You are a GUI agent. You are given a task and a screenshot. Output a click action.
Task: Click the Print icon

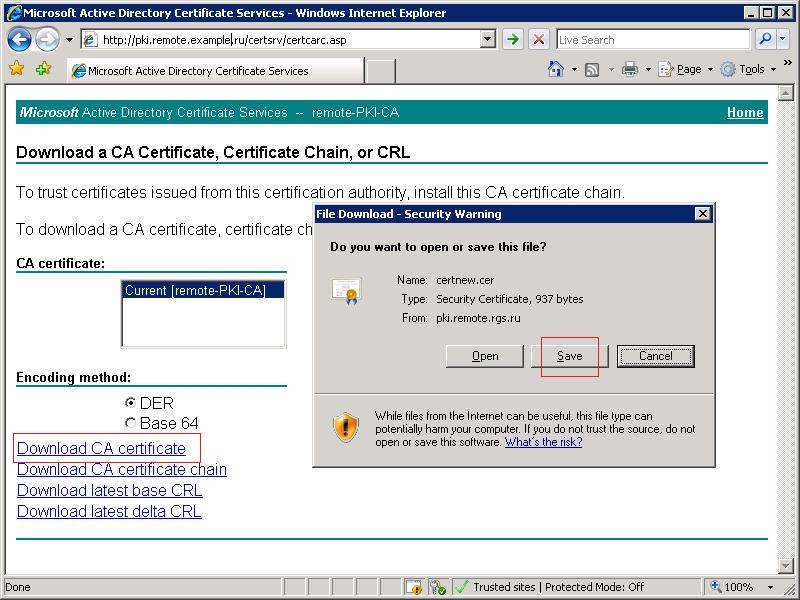(630, 69)
